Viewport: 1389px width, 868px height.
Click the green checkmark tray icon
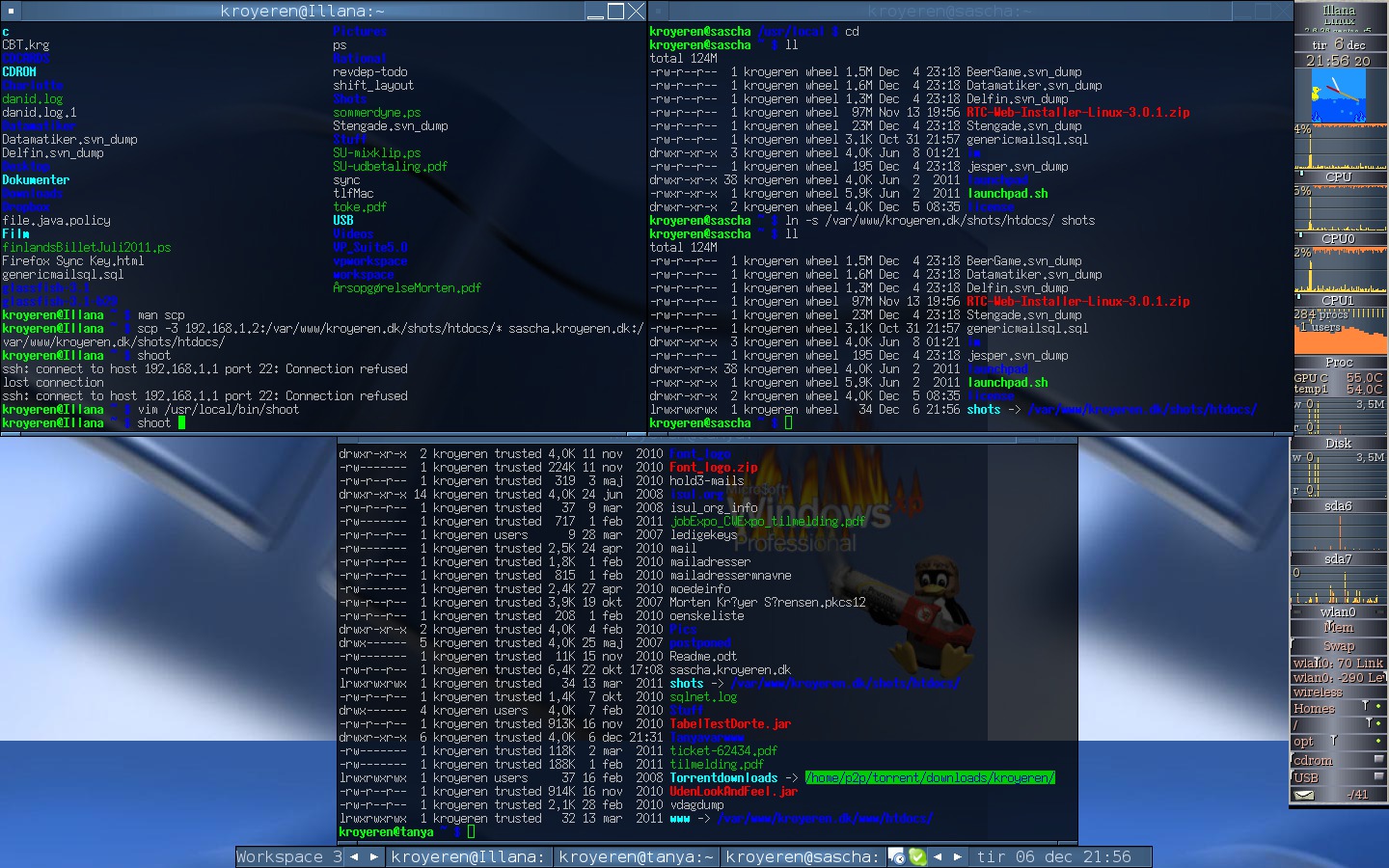pyautogui.click(x=917, y=856)
